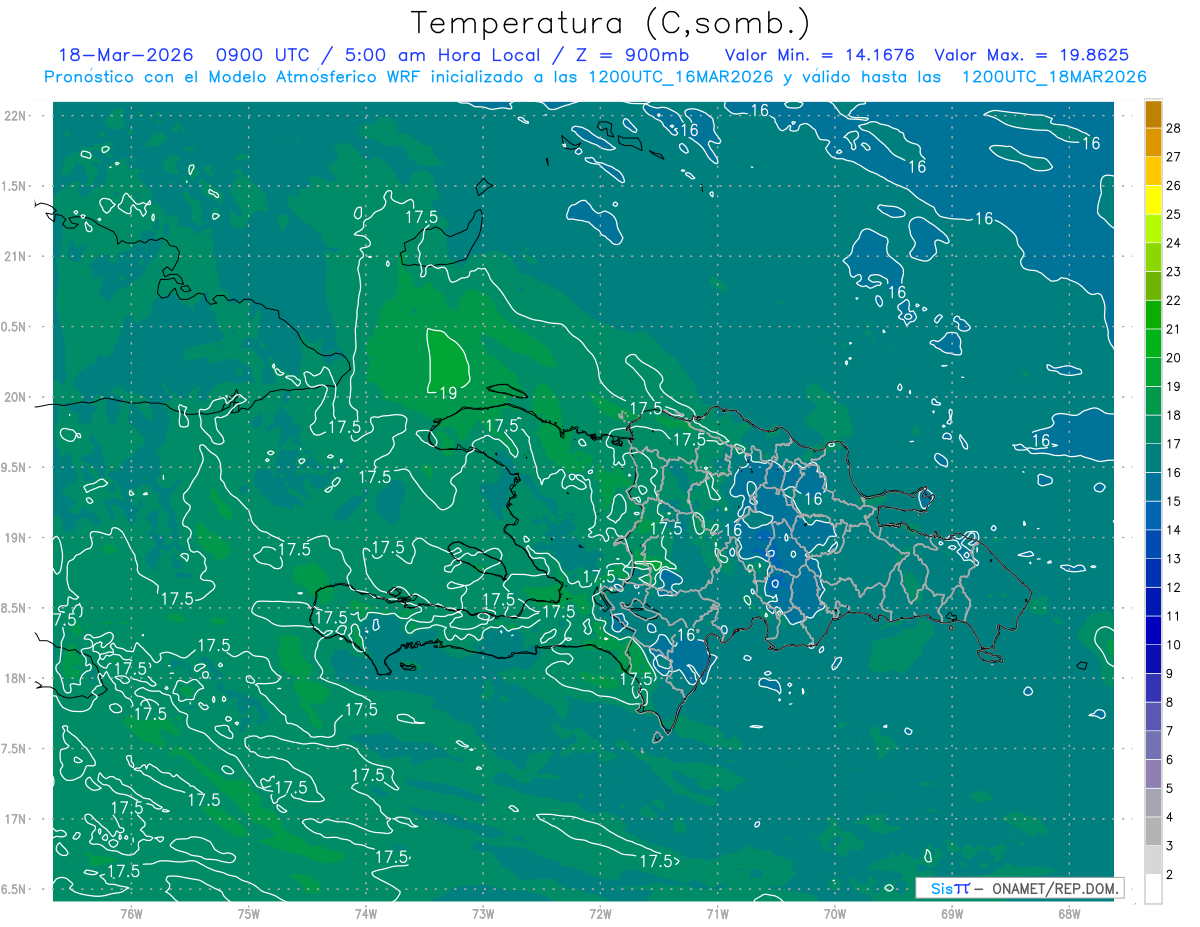
Task: Click the '5' color scale label
Action: pyautogui.click(x=1170, y=788)
